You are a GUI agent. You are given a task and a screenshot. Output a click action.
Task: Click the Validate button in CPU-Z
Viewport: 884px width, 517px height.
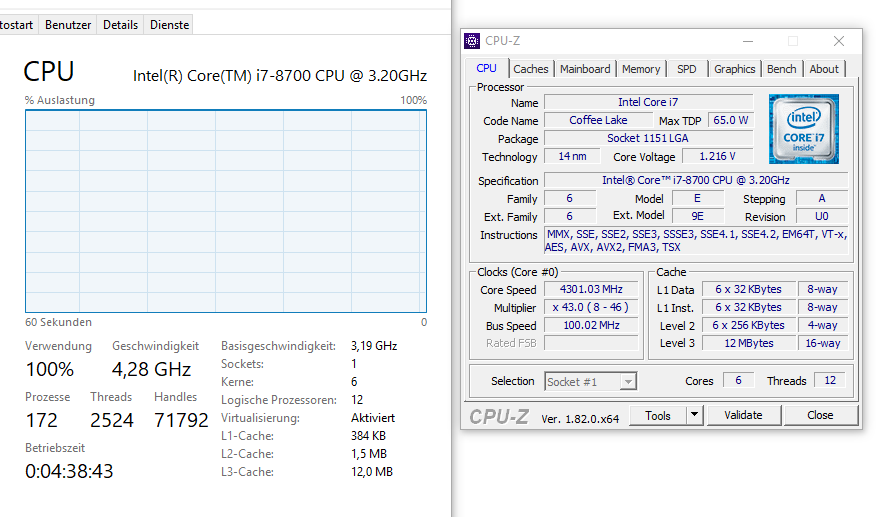coord(743,415)
